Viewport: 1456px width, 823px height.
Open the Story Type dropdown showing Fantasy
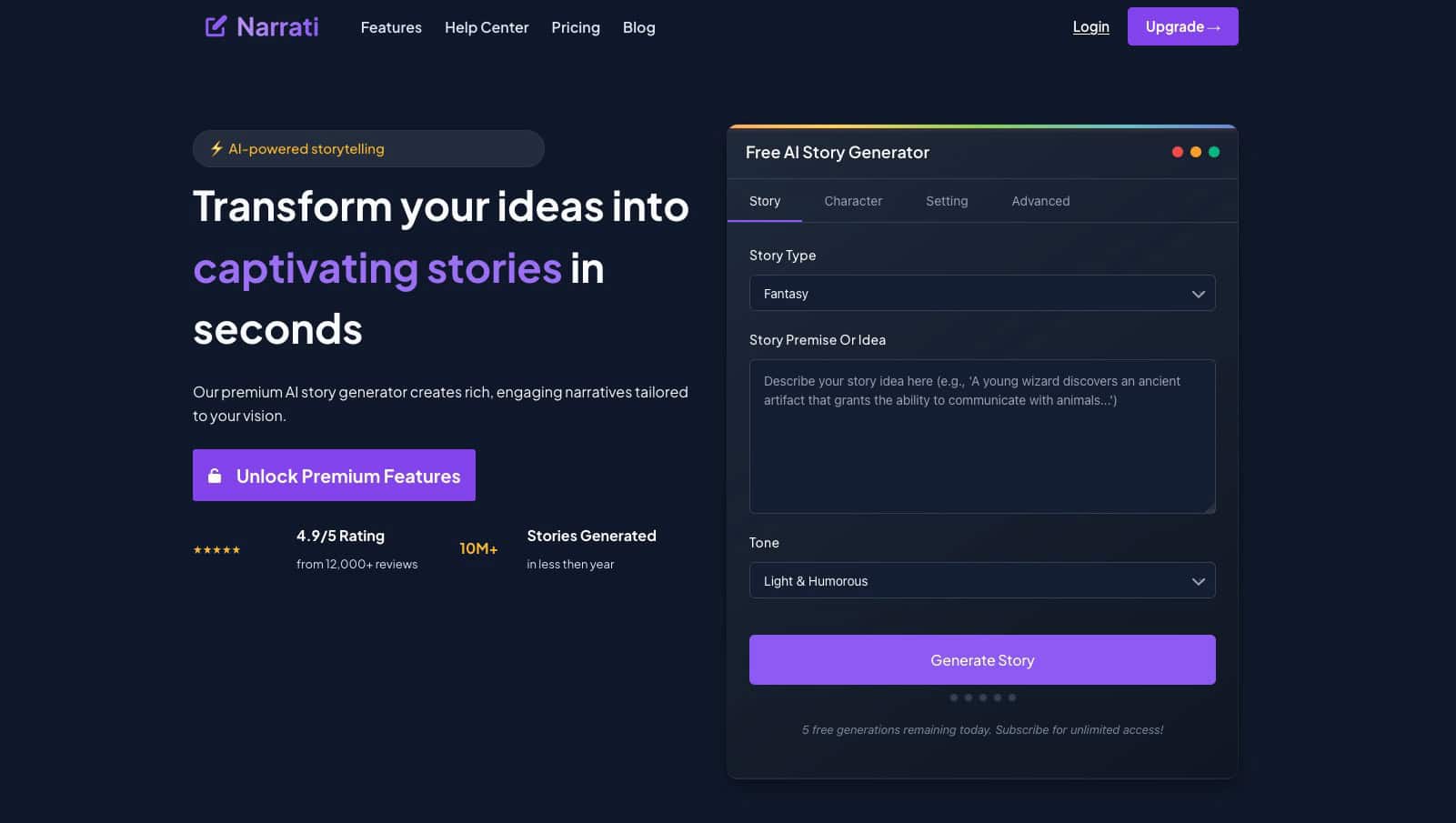982,293
